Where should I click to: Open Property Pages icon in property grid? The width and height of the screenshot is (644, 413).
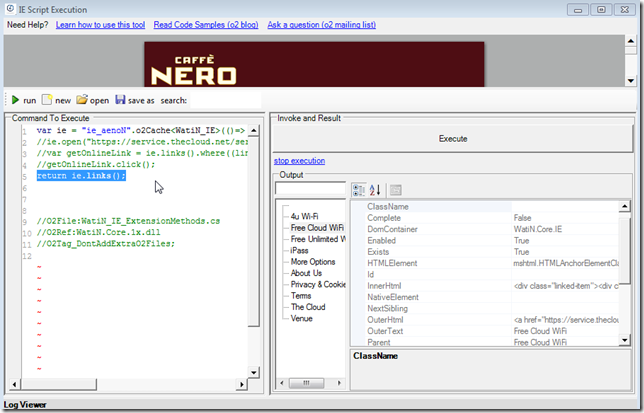396,190
